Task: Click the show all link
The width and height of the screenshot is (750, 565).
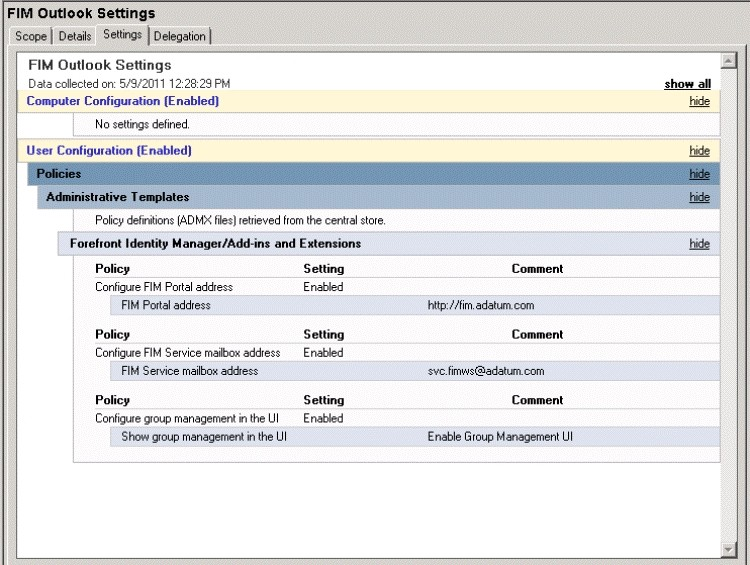Action: 687,84
